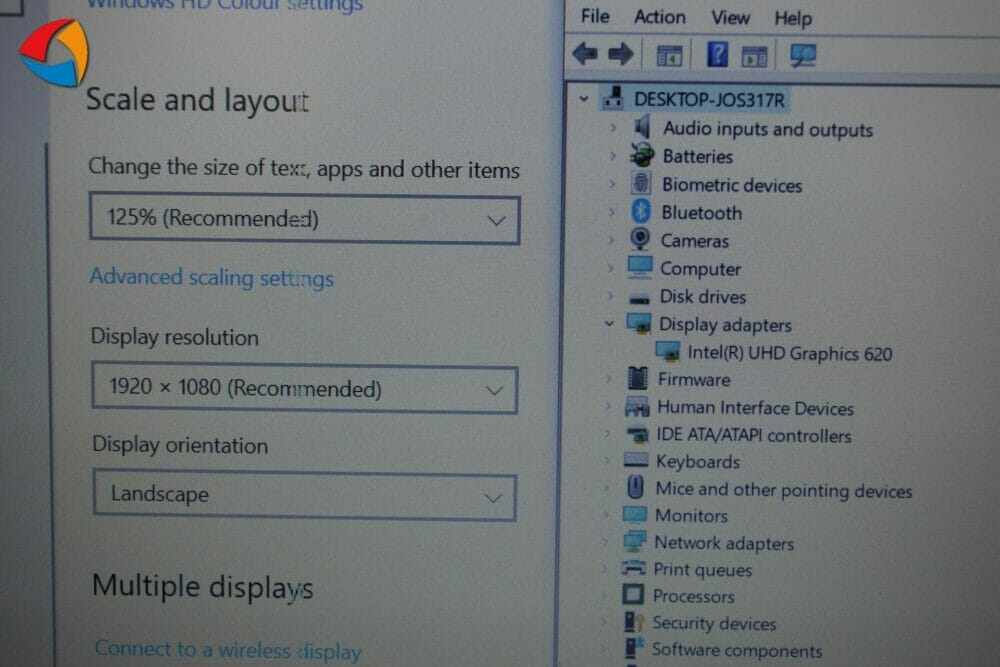Click the Back arrow in Device Manager toolbar
The height and width of the screenshot is (667, 1000).
coord(585,54)
